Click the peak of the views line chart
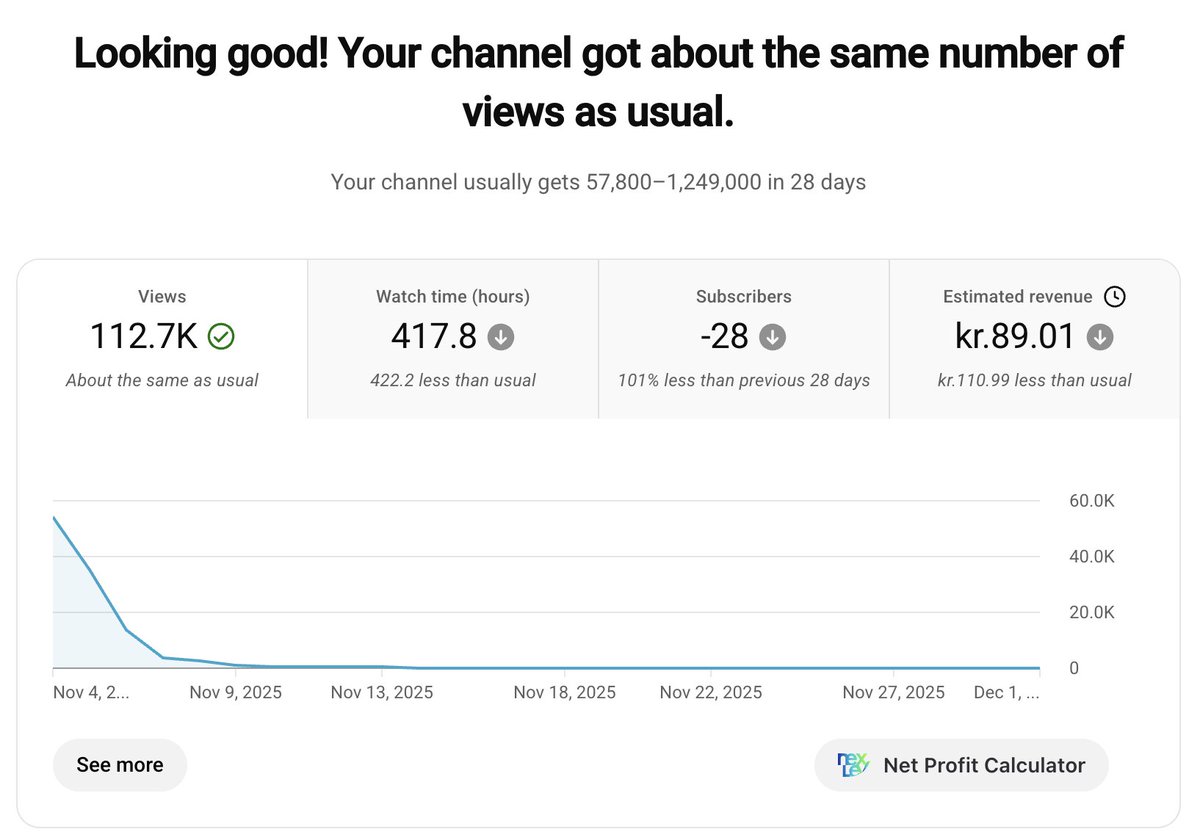 [54, 517]
